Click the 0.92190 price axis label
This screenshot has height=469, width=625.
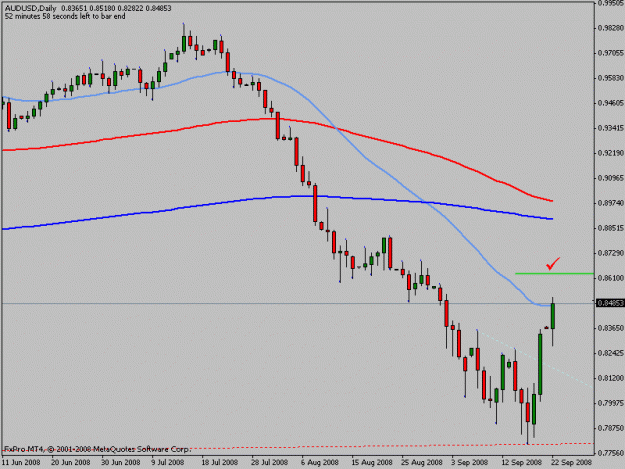click(x=610, y=153)
